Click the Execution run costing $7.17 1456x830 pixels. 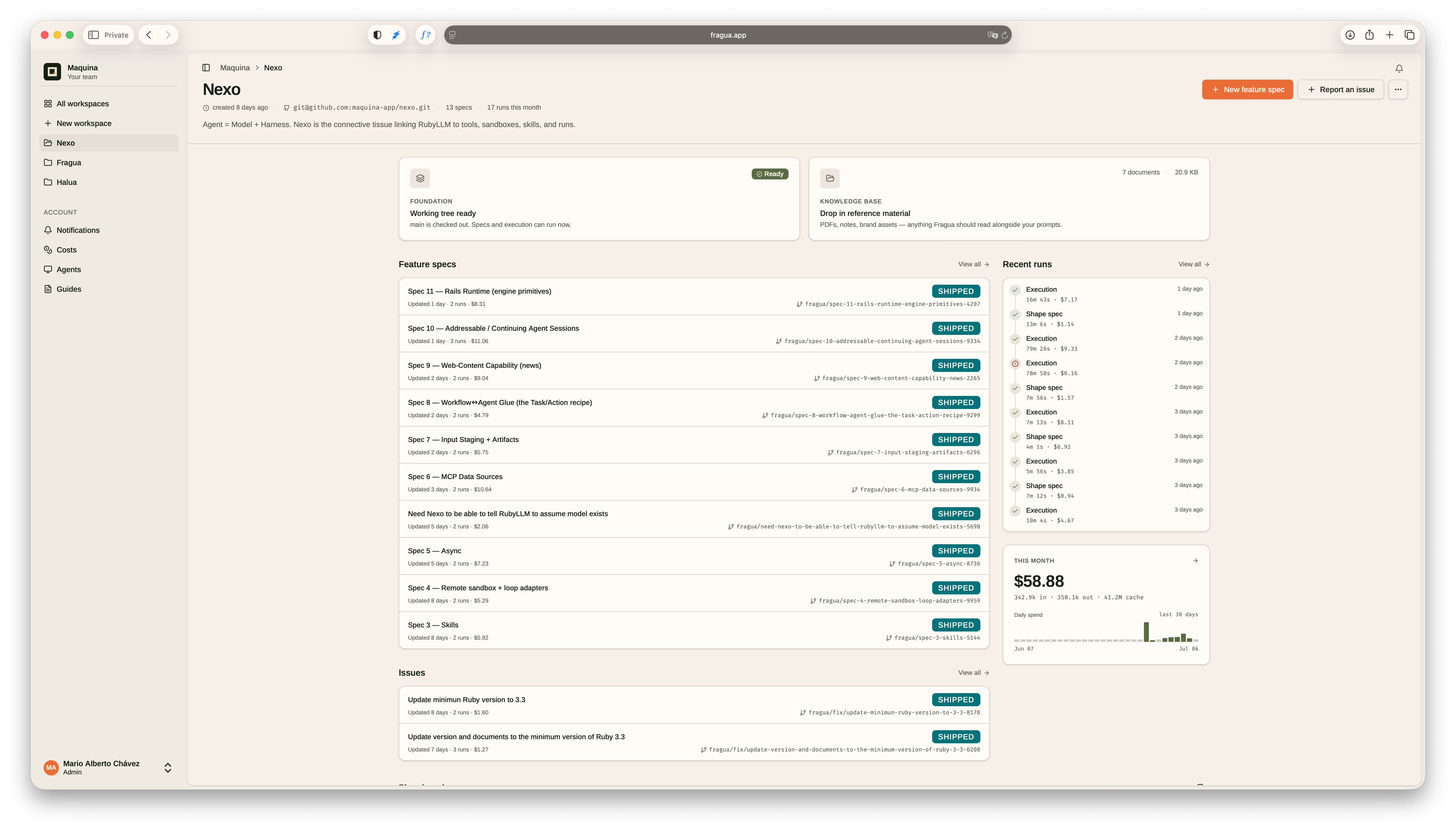[1106, 294]
